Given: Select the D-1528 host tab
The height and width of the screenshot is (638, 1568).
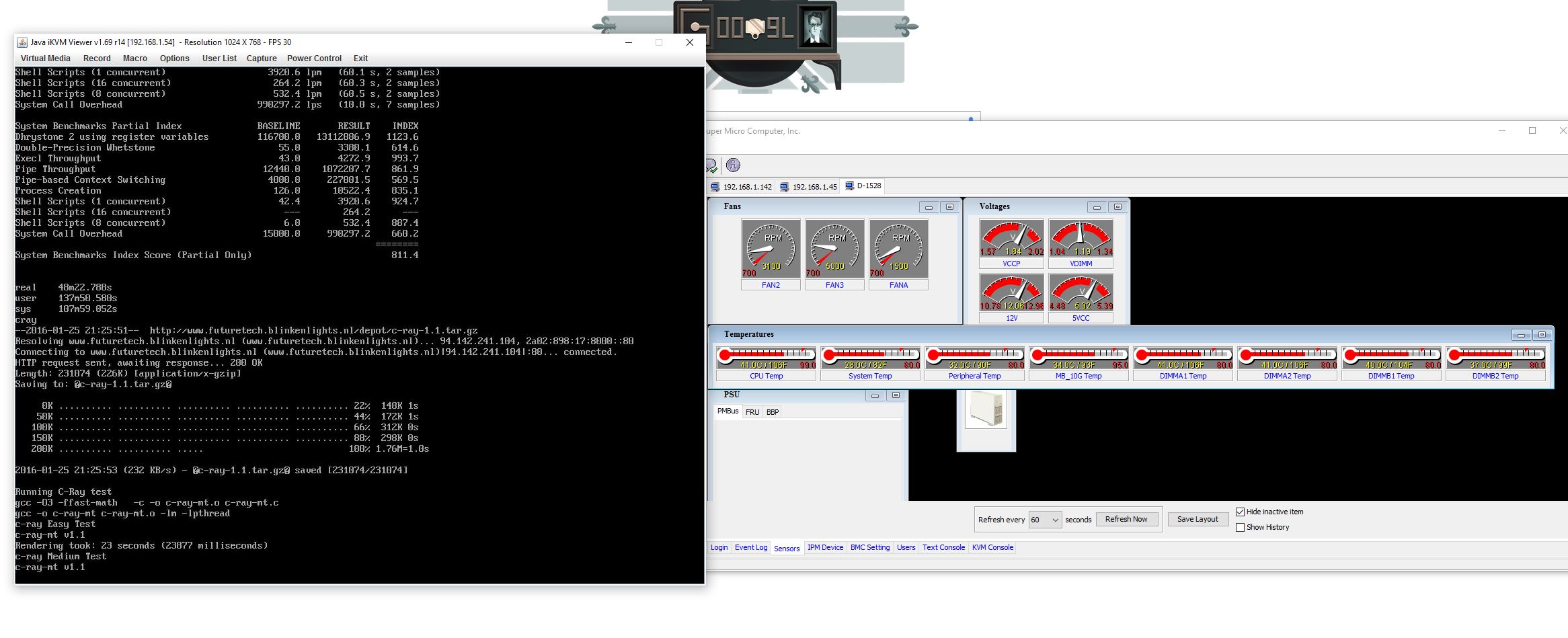Looking at the screenshot, I should (863, 186).
